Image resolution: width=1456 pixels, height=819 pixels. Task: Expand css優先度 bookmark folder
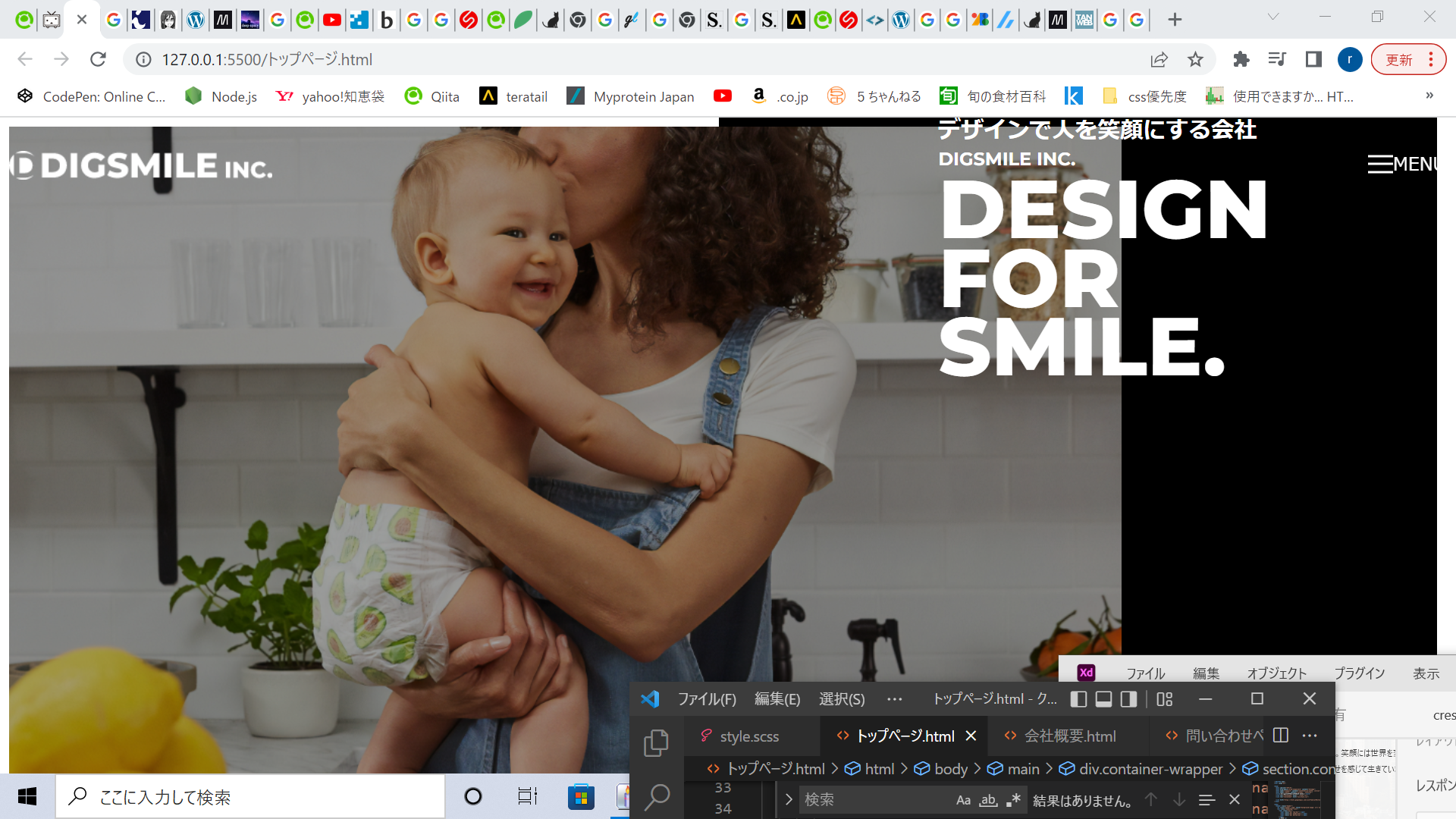1144,96
